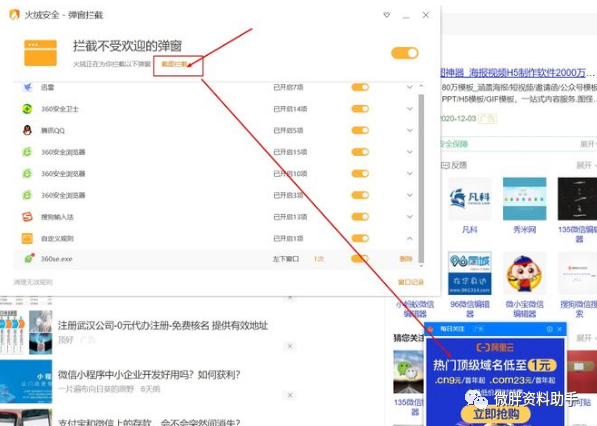
Task: Click the large orange popup-window icon
Action: point(40,53)
